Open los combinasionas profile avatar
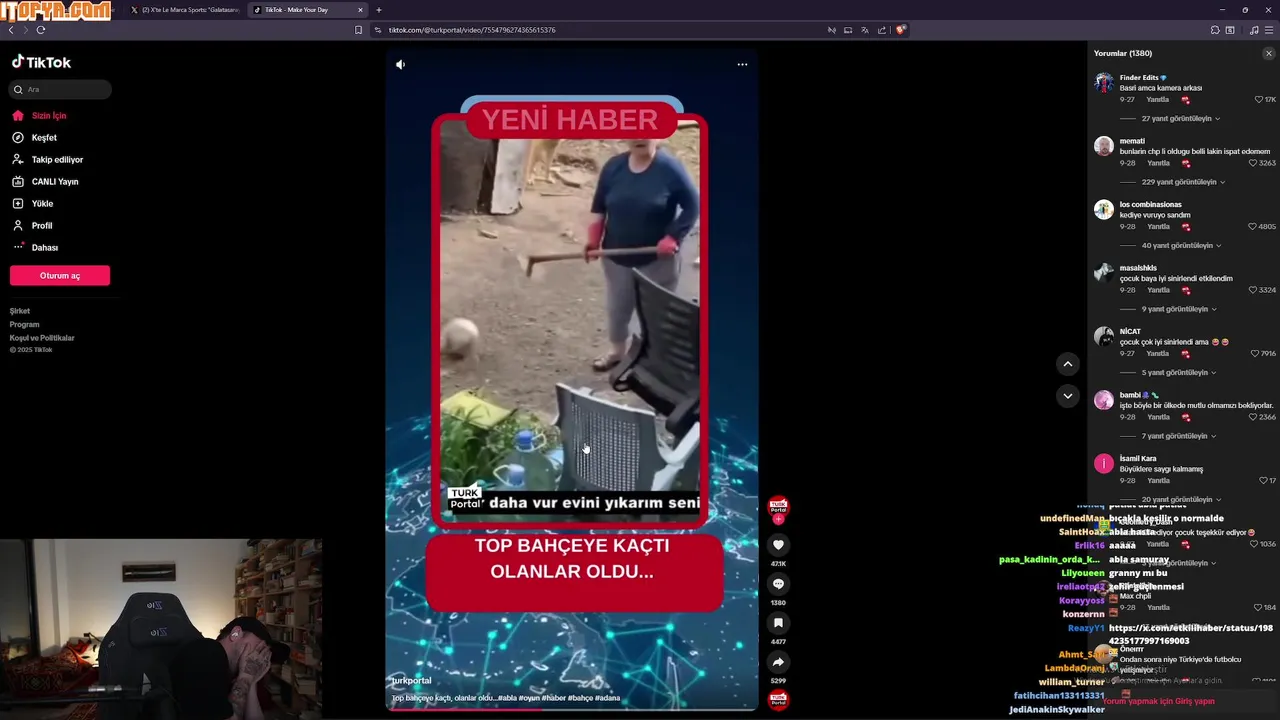 click(1104, 210)
